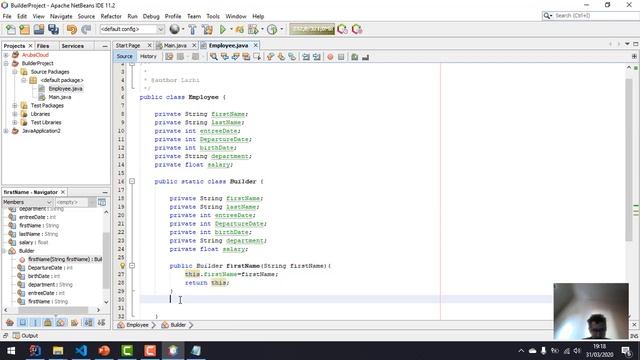Toggle Show Static Members in the Navigator

point(35,322)
